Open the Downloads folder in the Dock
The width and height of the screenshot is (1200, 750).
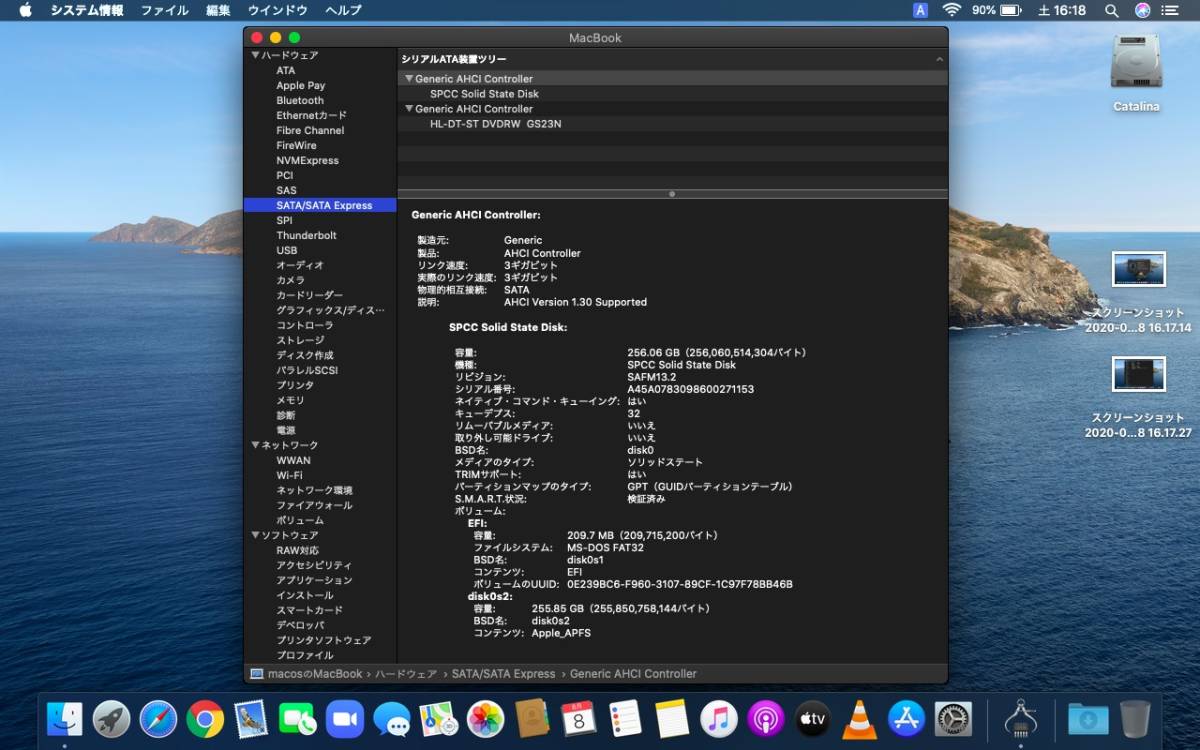(1087, 718)
